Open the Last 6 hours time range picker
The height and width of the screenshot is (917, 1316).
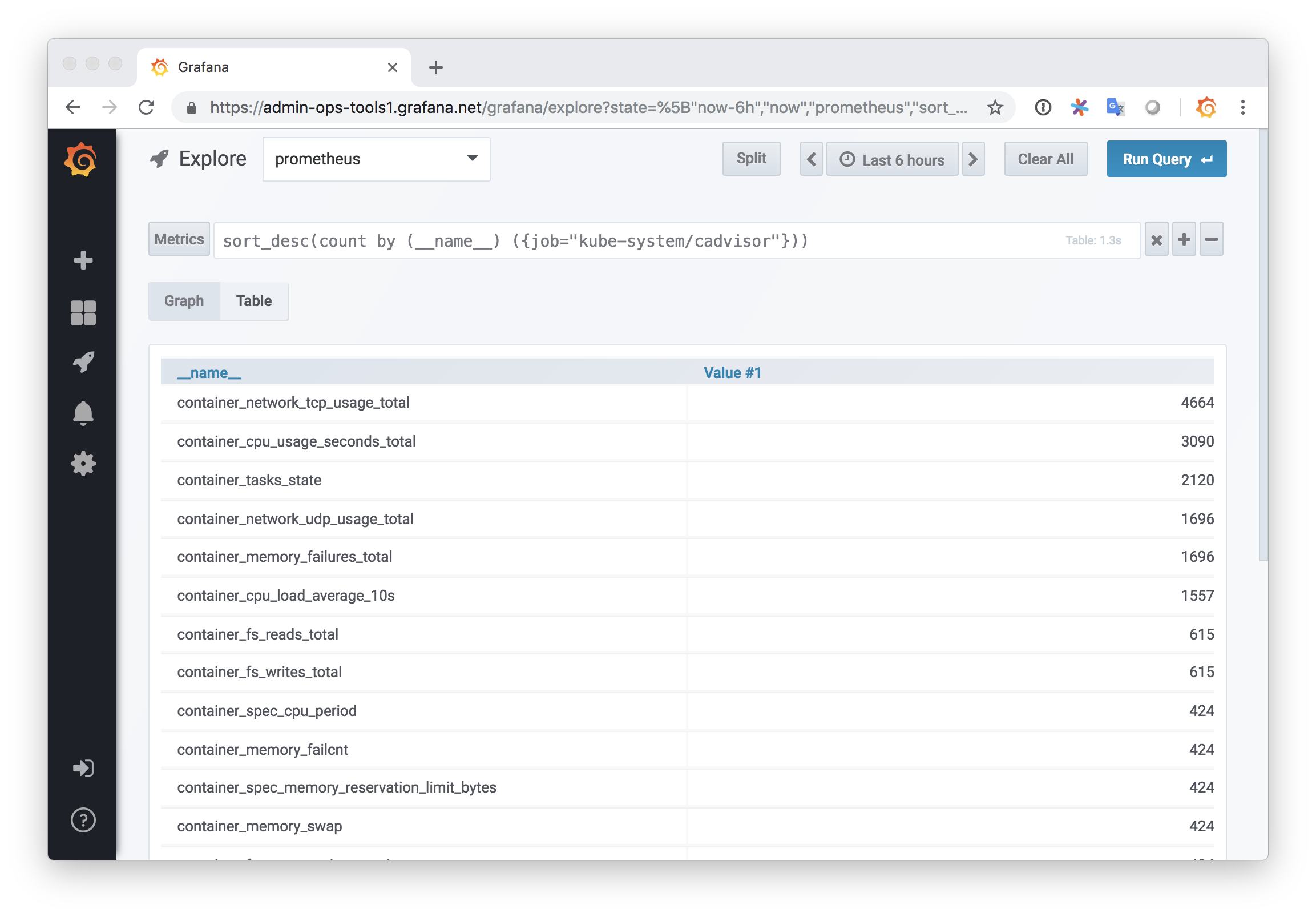pyautogui.click(x=892, y=159)
